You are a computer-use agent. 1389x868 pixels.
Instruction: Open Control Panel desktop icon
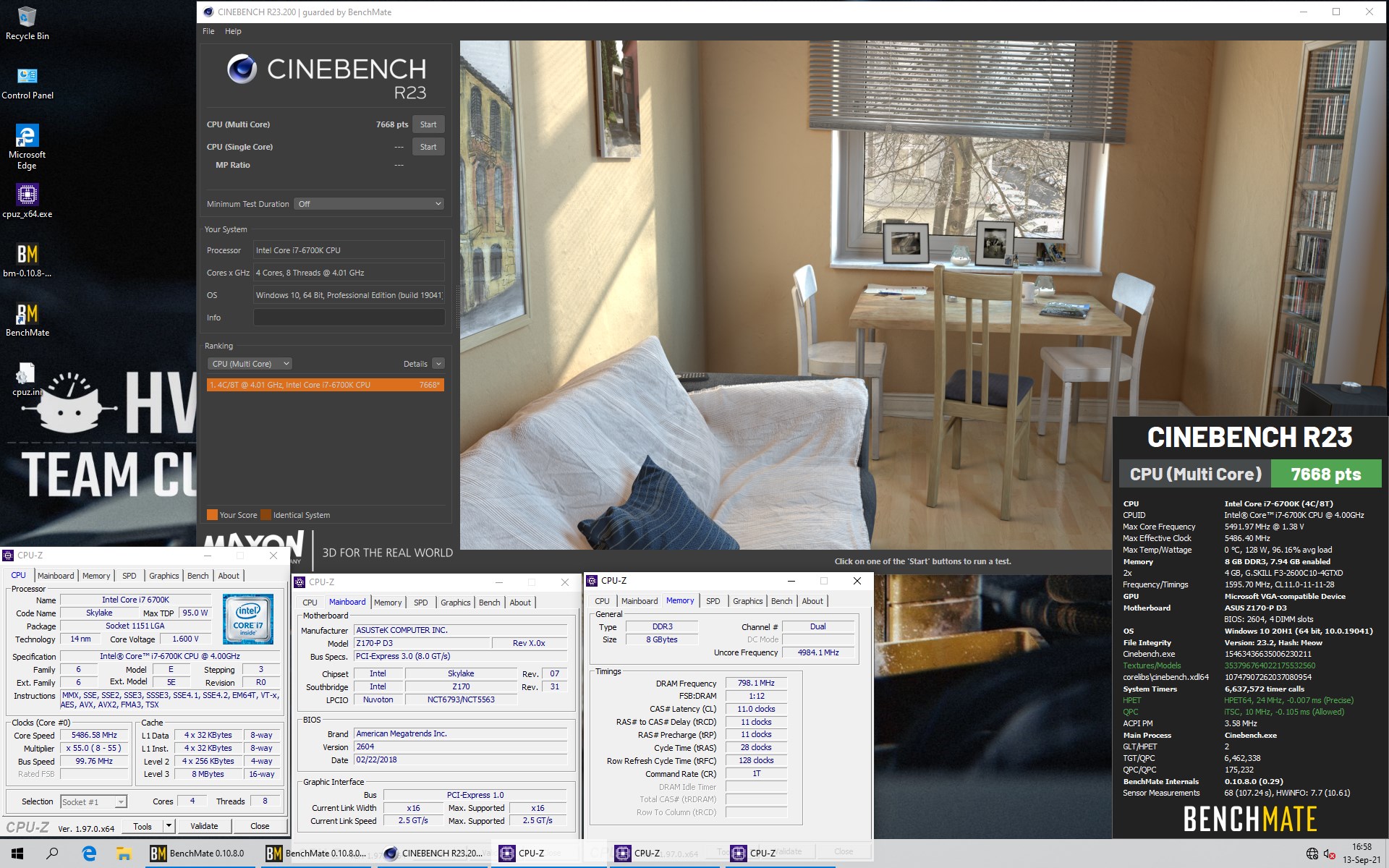[27, 83]
